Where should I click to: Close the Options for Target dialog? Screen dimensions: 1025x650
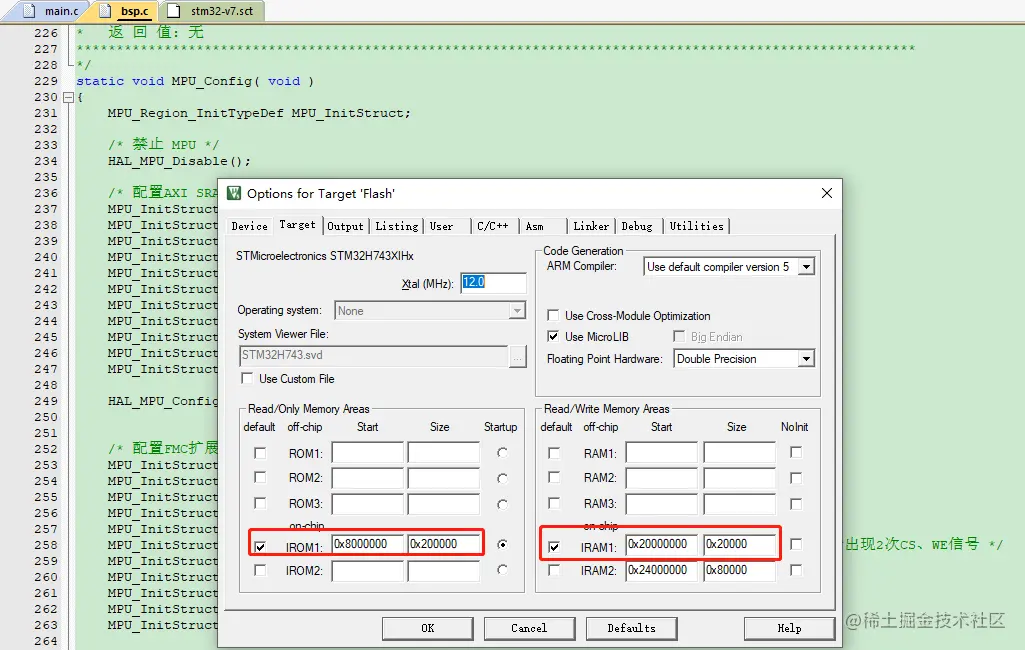point(827,193)
